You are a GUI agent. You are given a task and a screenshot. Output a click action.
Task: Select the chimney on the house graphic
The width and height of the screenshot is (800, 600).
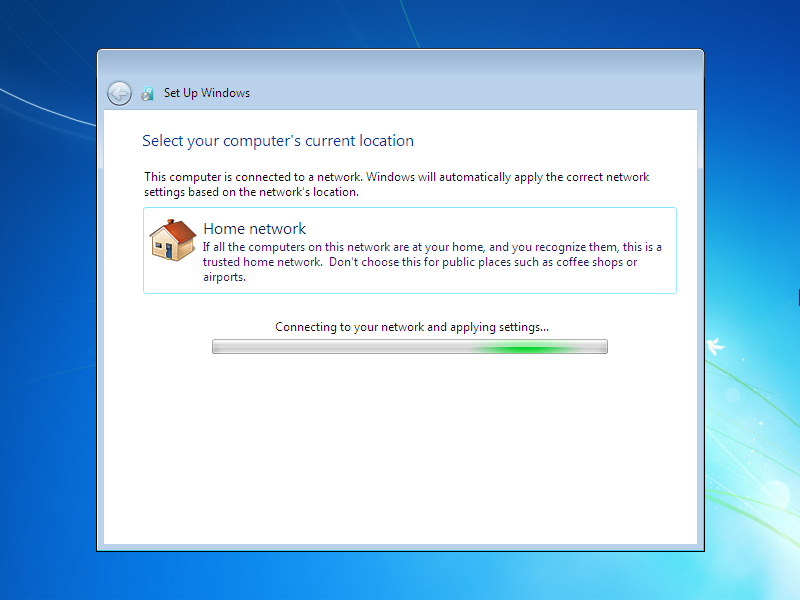pyautogui.click(x=170, y=221)
